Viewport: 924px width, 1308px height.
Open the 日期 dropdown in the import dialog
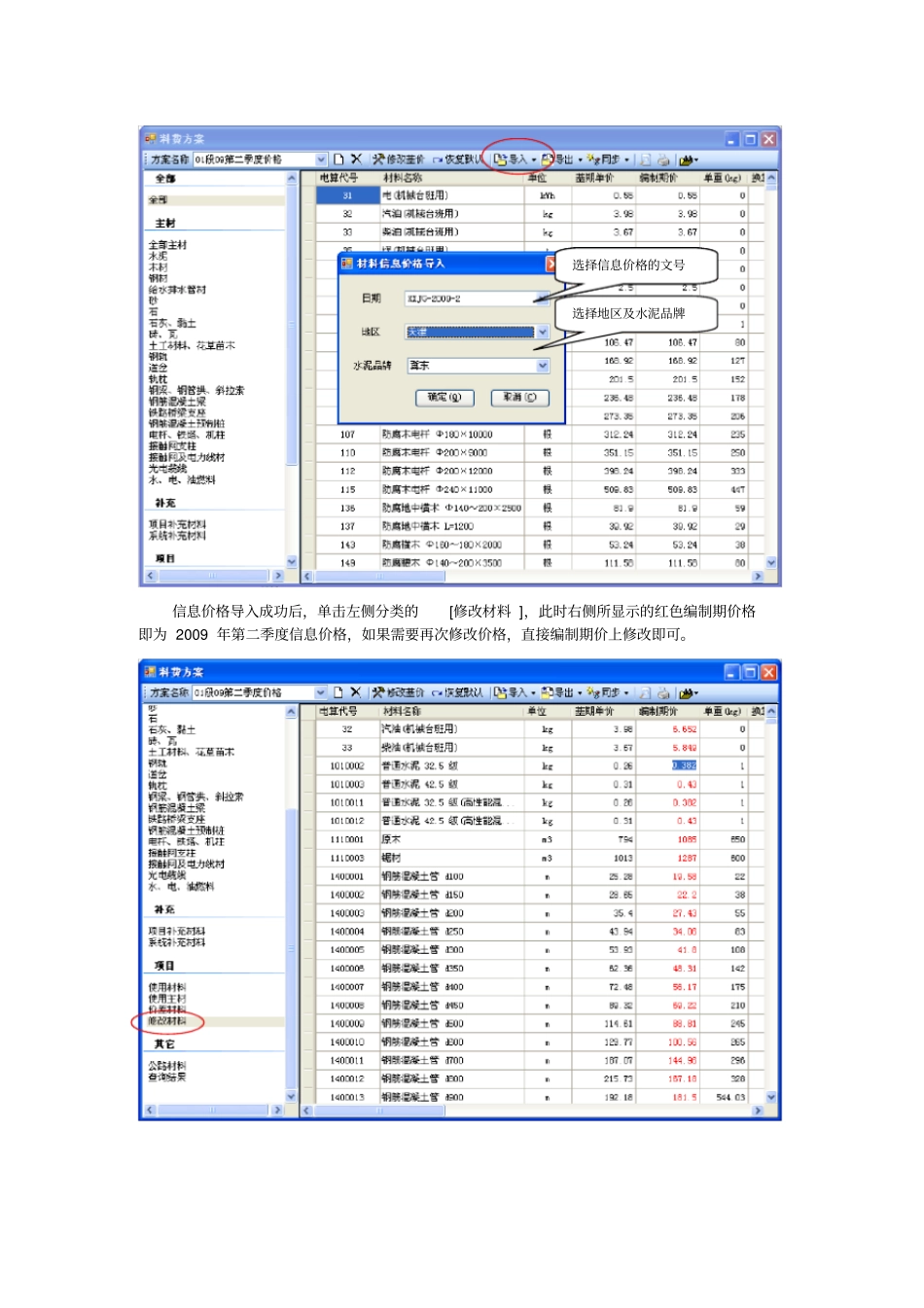(543, 299)
